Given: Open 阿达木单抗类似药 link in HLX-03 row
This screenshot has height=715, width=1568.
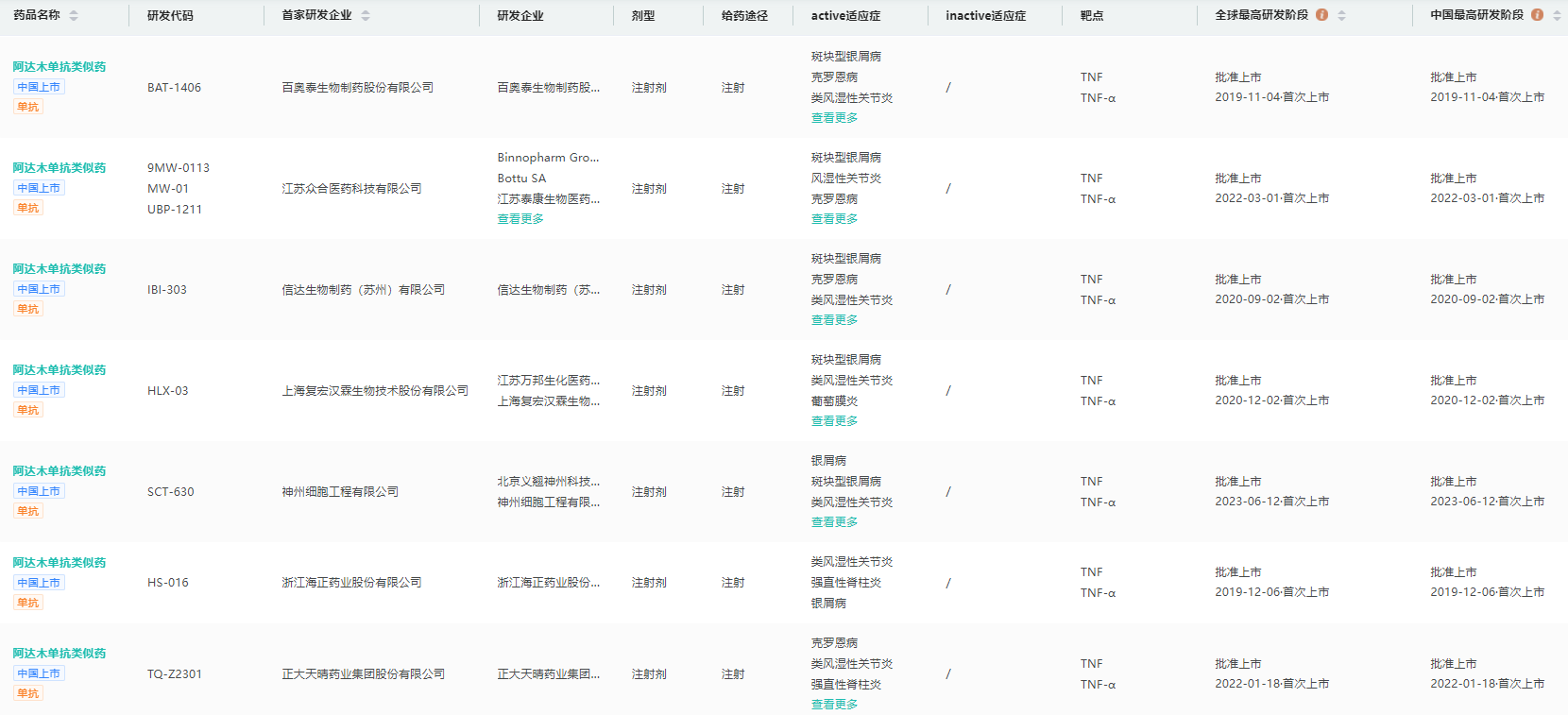Looking at the screenshot, I should click(x=60, y=370).
